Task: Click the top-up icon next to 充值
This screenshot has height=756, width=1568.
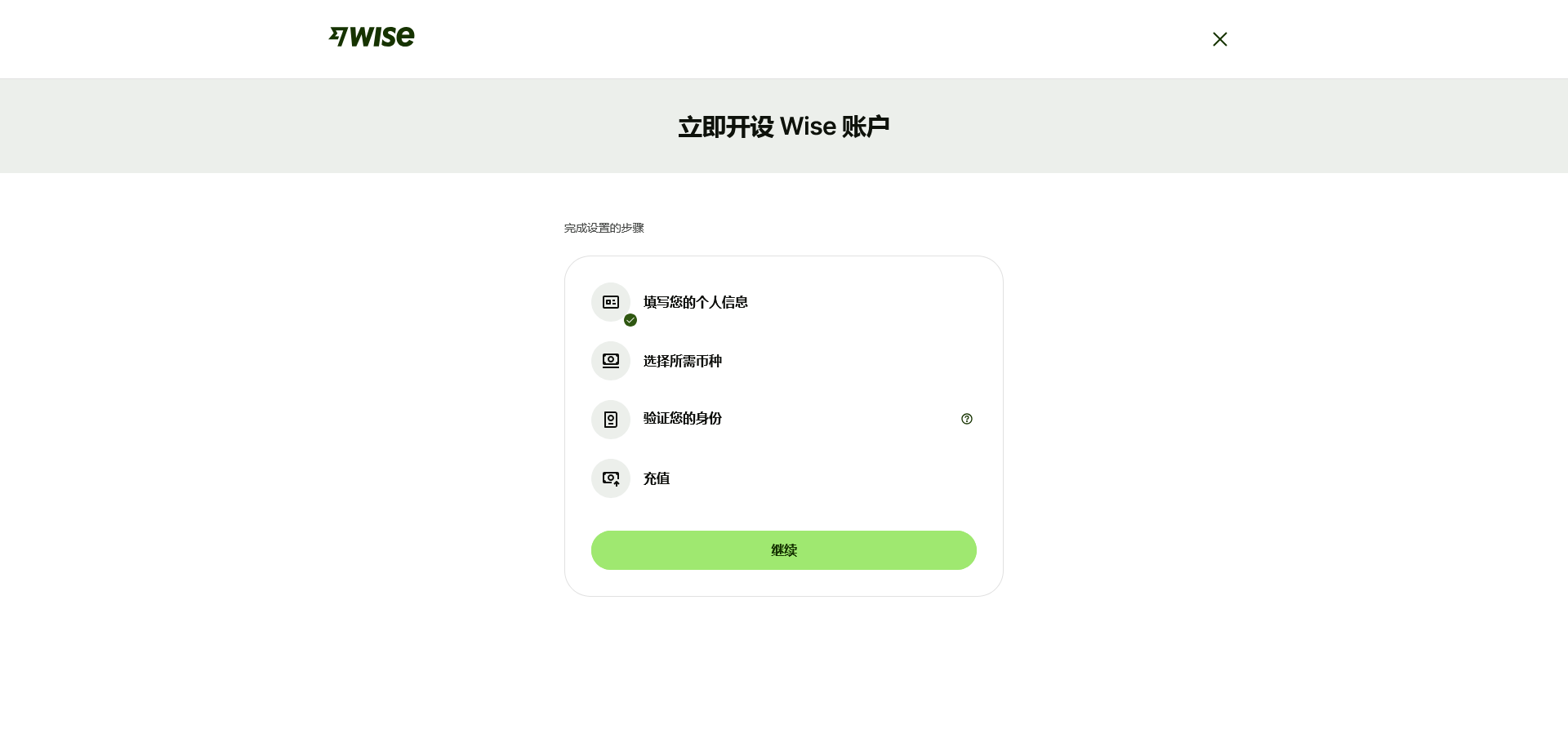Action: [611, 478]
